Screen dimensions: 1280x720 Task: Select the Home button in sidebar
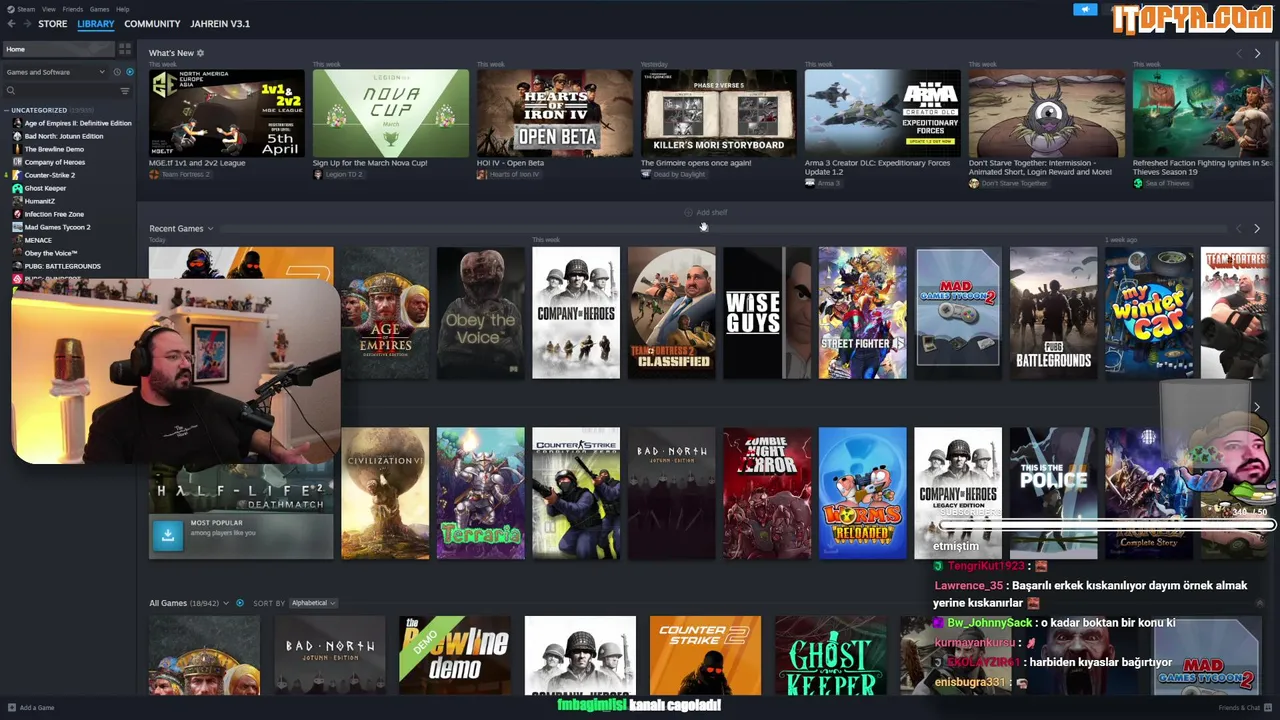57,49
